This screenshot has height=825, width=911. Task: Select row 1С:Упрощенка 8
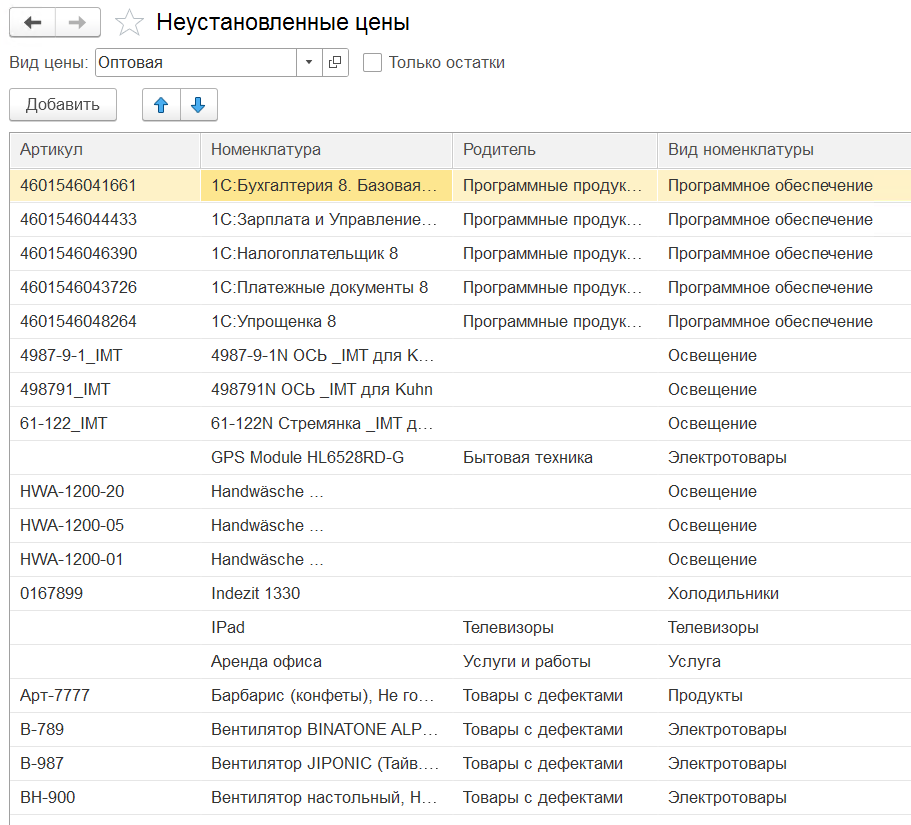tap(326, 321)
